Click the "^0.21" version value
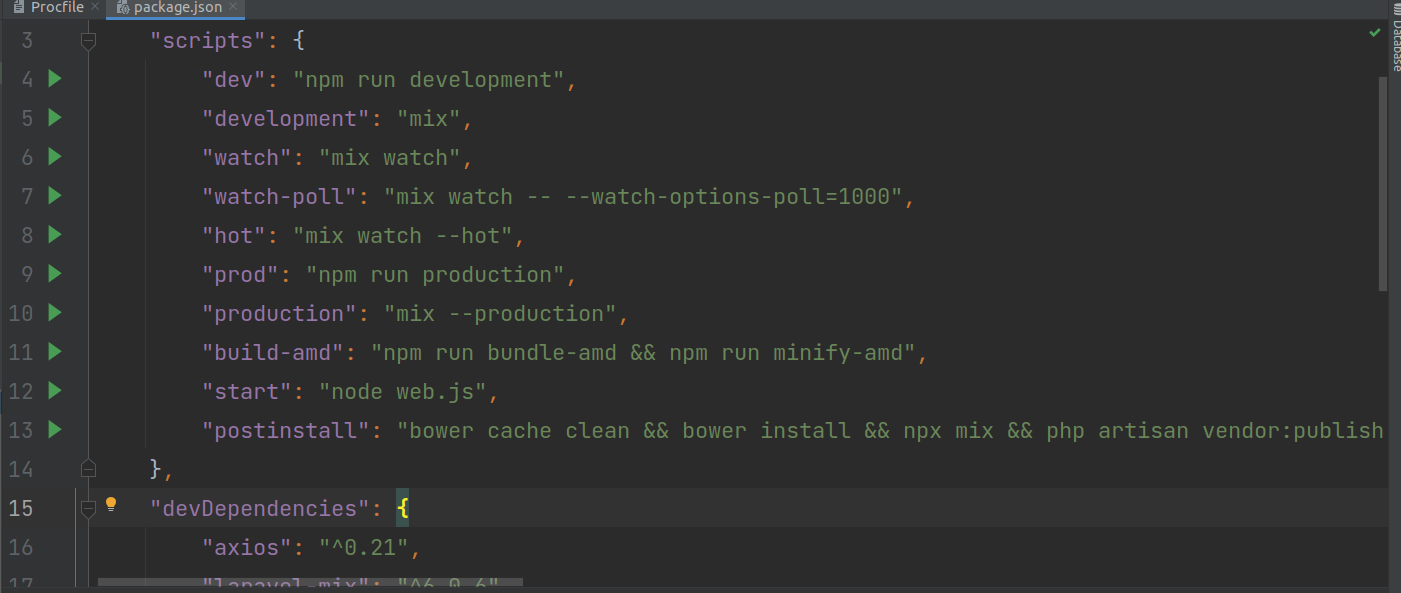The height and width of the screenshot is (593, 1401). click(x=364, y=548)
